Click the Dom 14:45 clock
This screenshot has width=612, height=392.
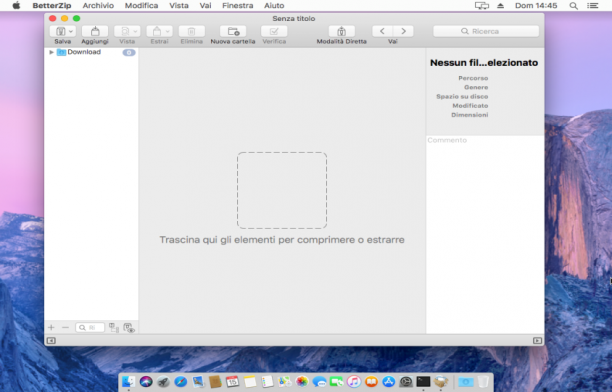pos(536,5)
